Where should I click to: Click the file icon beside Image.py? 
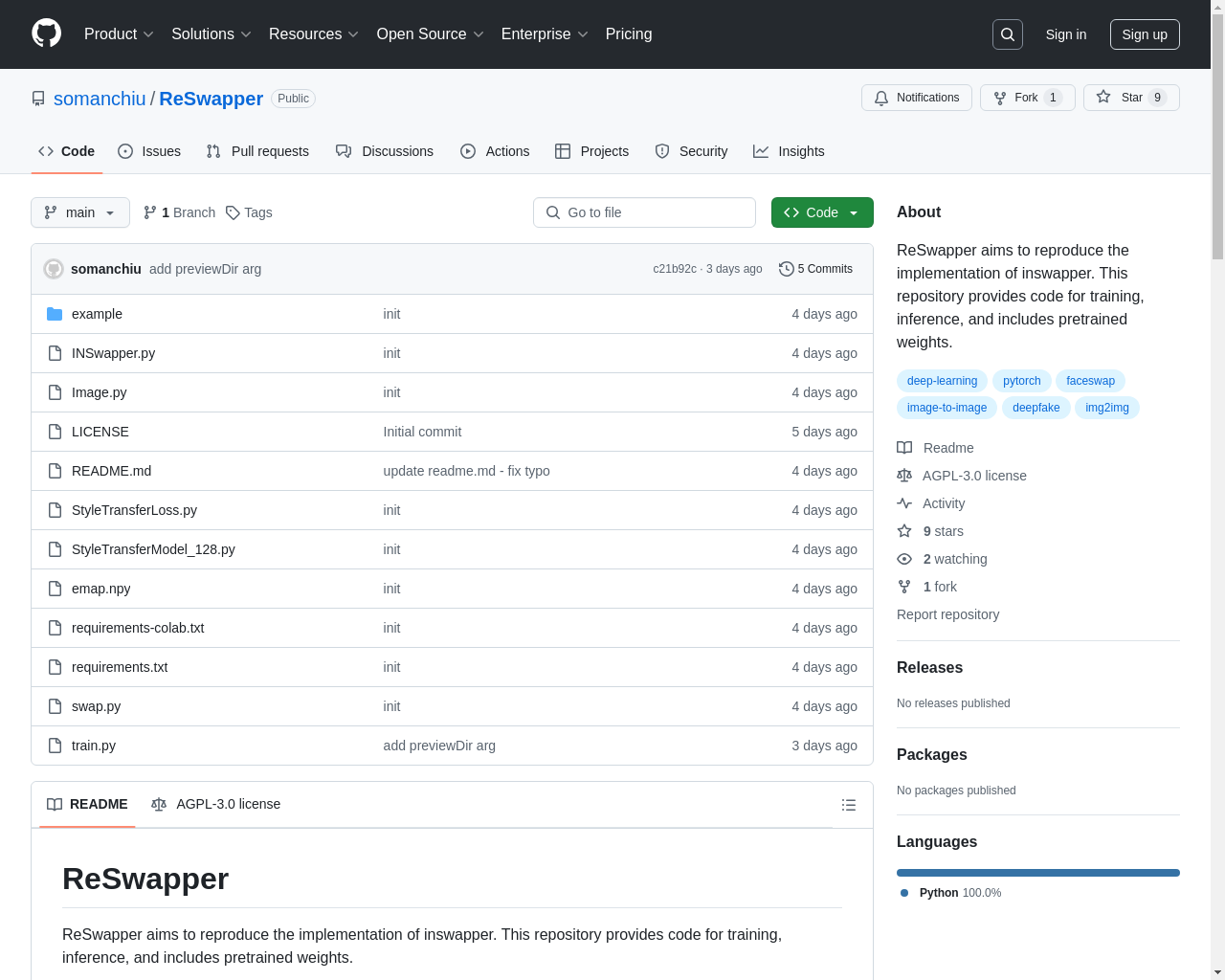click(55, 392)
